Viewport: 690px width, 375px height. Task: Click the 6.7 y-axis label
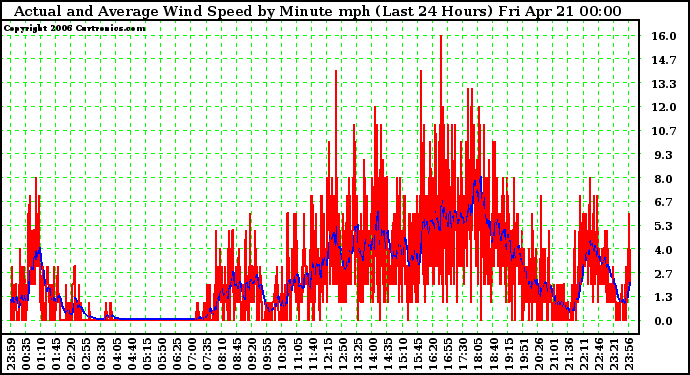(664, 202)
